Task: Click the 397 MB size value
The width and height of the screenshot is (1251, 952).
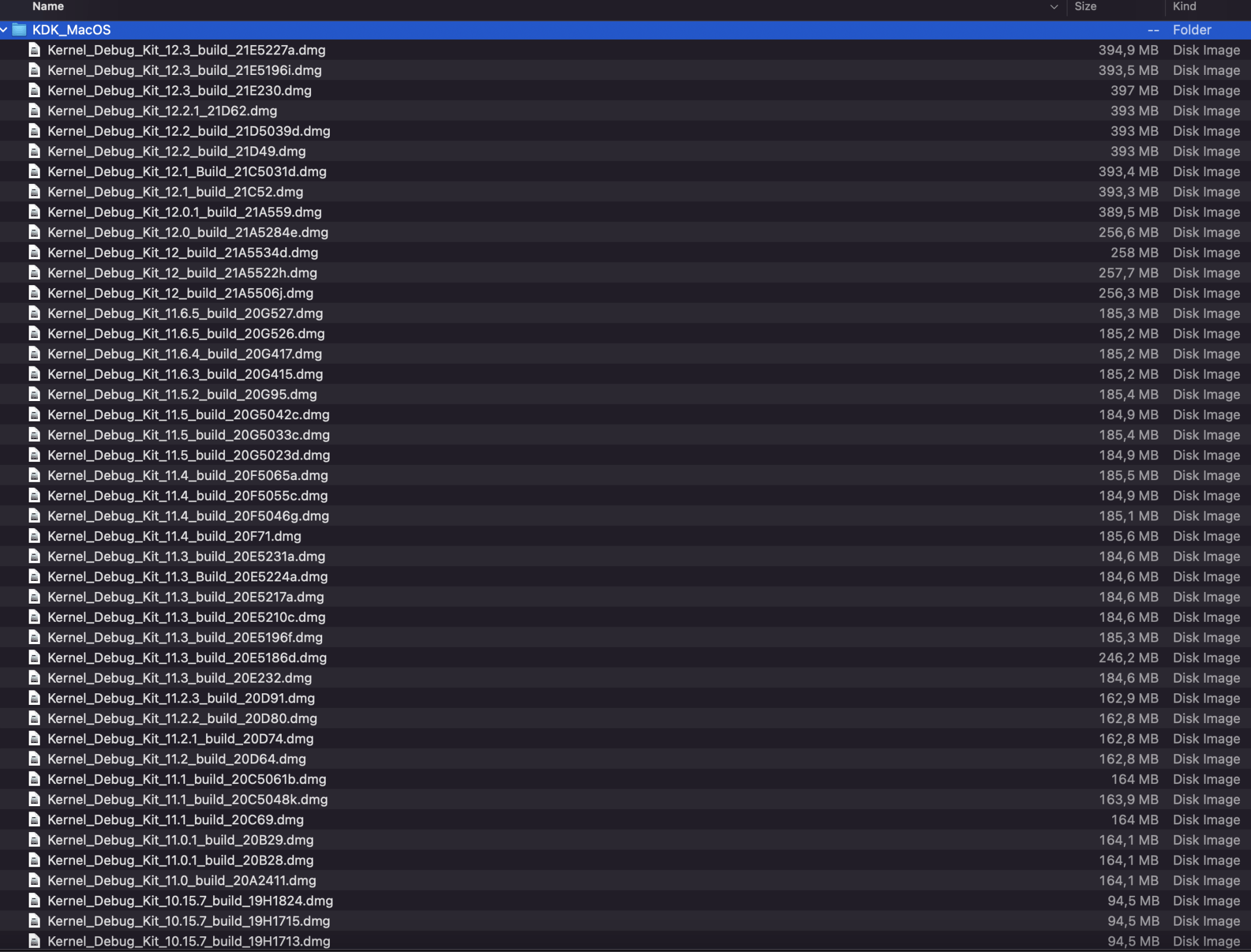Action: (x=1134, y=91)
